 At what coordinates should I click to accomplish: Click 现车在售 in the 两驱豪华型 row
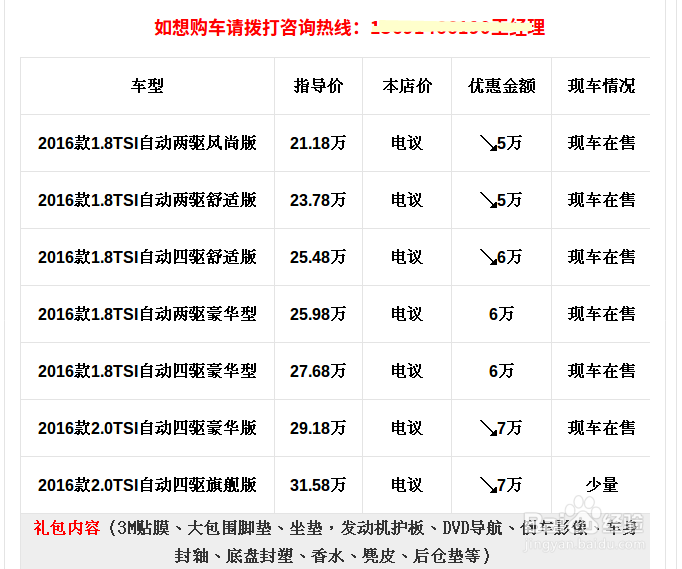tap(601, 314)
